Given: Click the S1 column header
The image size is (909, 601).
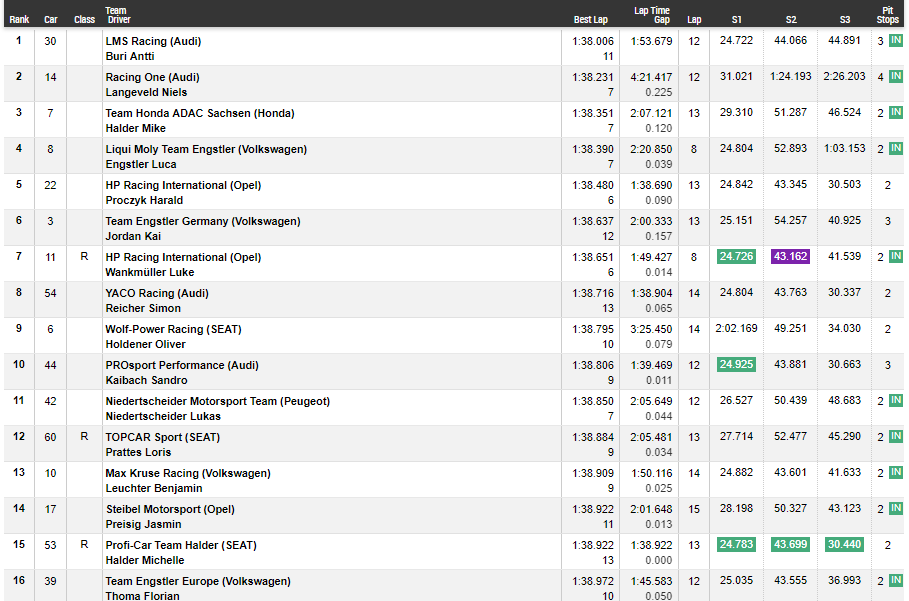Looking at the screenshot, I should (x=736, y=20).
